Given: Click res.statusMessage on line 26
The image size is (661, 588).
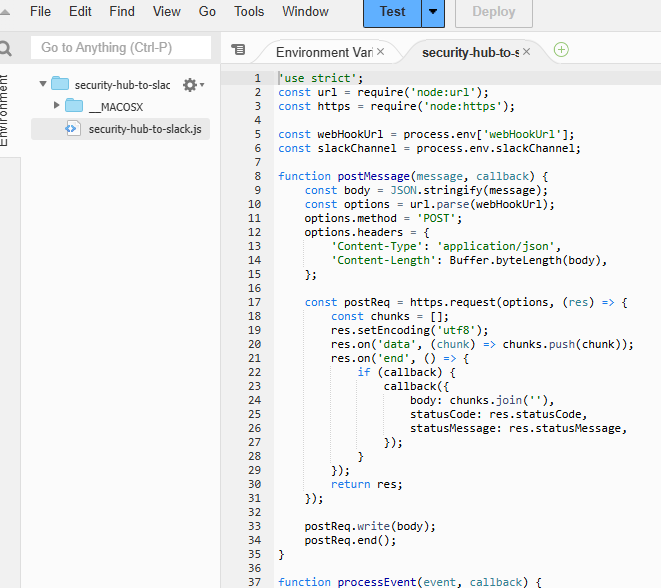Looking at the screenshot, I should (564, 428).
